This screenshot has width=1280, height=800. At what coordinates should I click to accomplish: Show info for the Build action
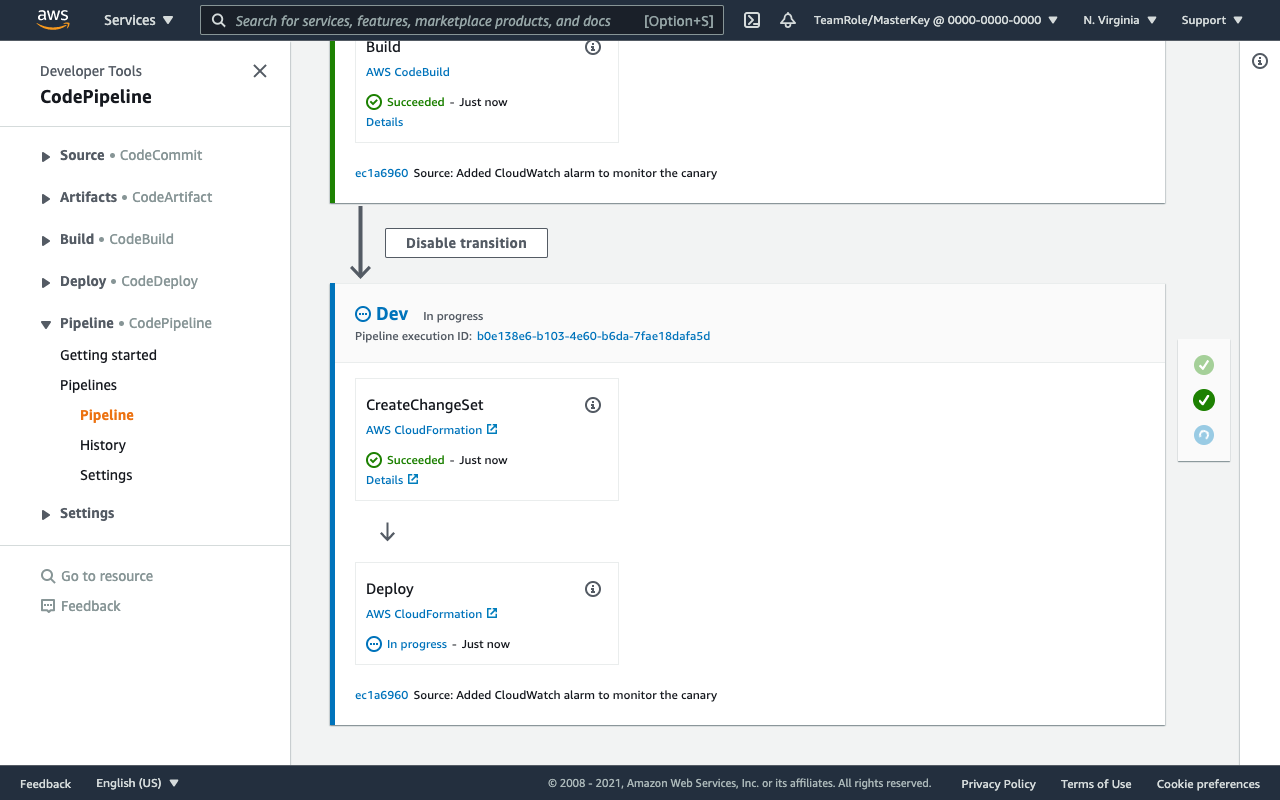[x=593, y=47]
